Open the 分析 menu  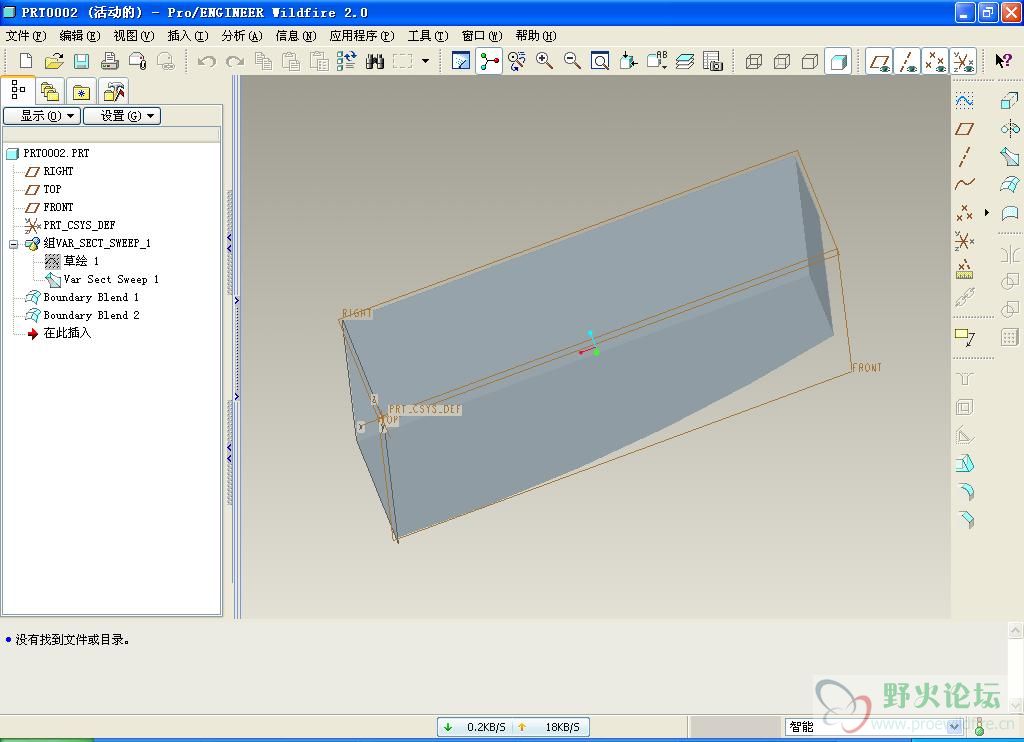pyautogui.click(x=242, y=36)
